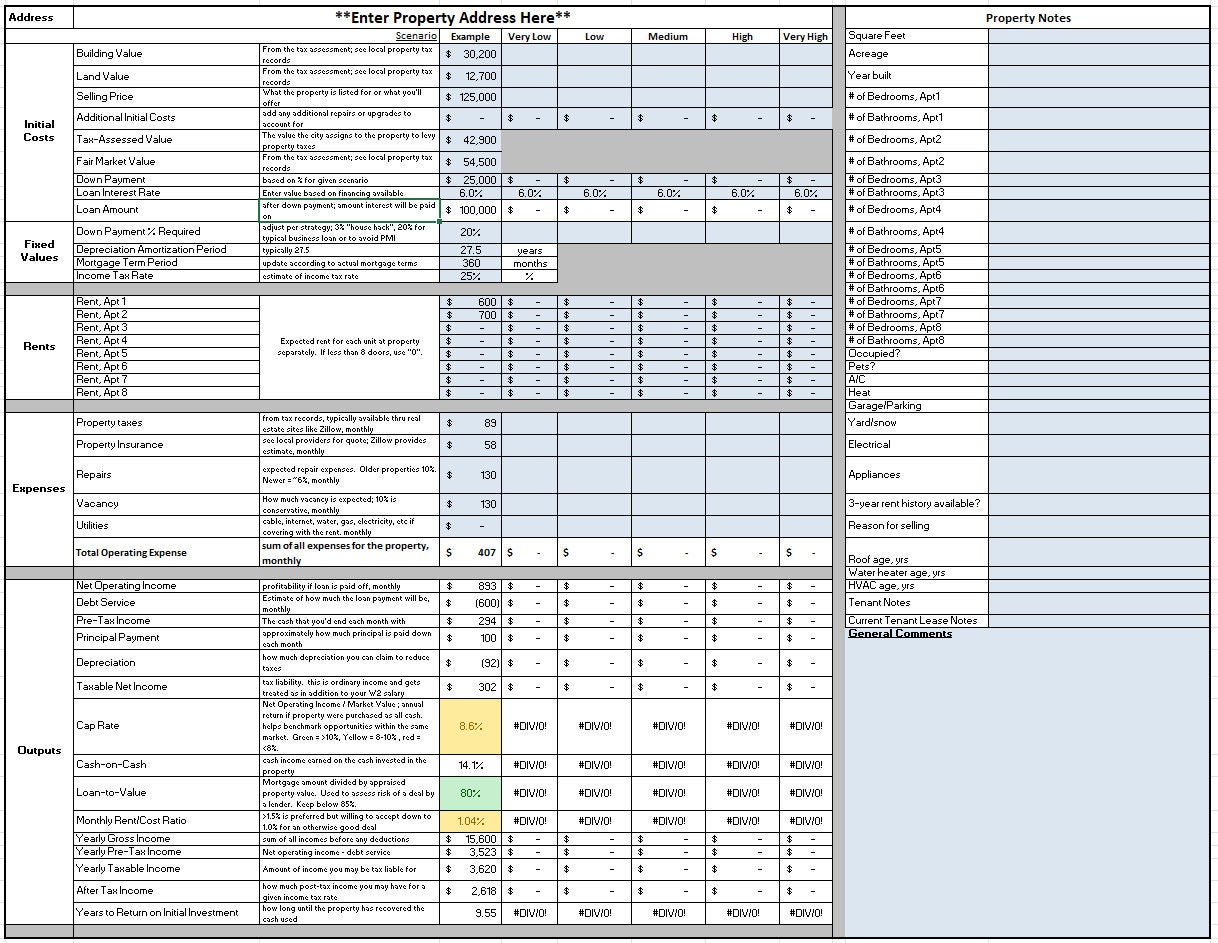Image resolution: width=1218 pixels, height=943 pixels.
Task: Select the Total Operating Expense cell showing $407
Action: [470, 553]
